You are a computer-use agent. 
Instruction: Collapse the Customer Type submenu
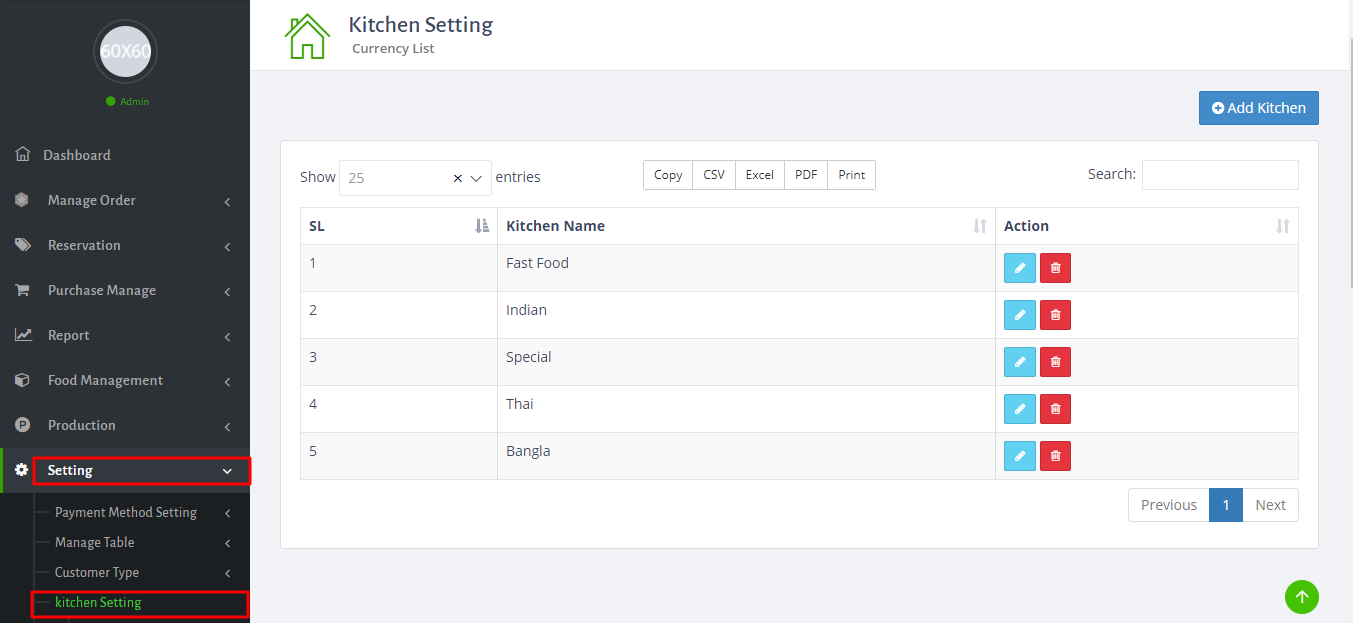tap(96, 571)
